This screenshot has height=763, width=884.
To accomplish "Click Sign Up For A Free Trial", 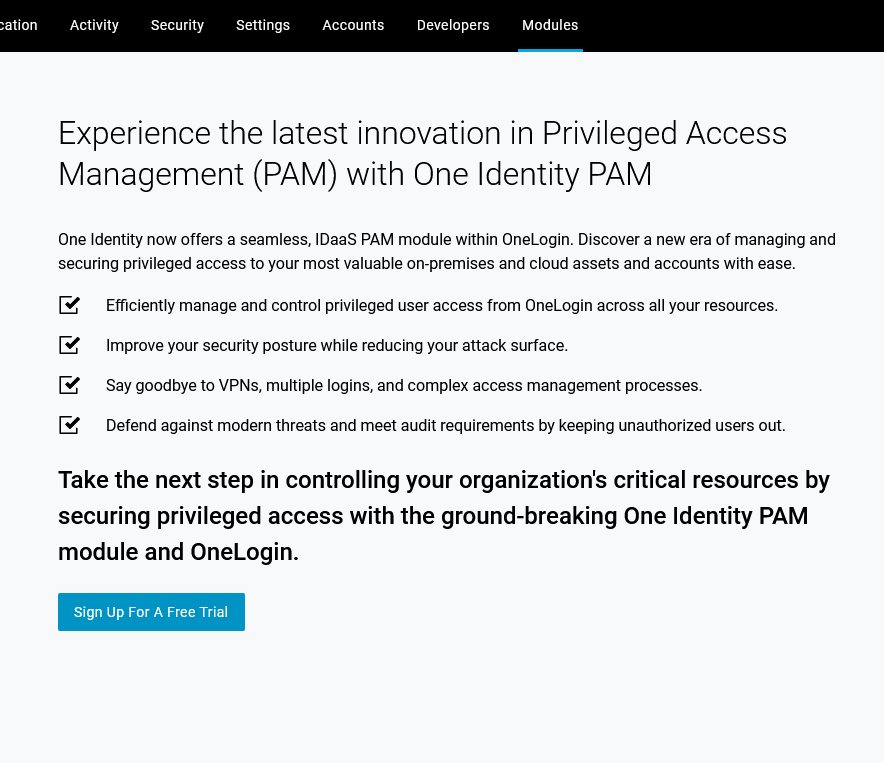I will click(151, 612).
